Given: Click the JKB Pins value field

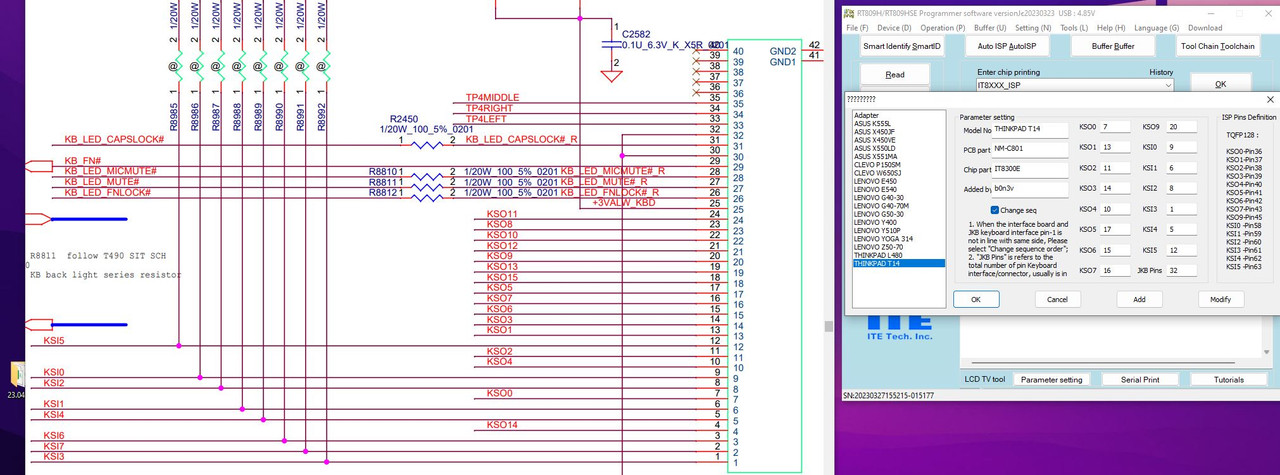Looking at the screenshot, I should point(1181,271).
